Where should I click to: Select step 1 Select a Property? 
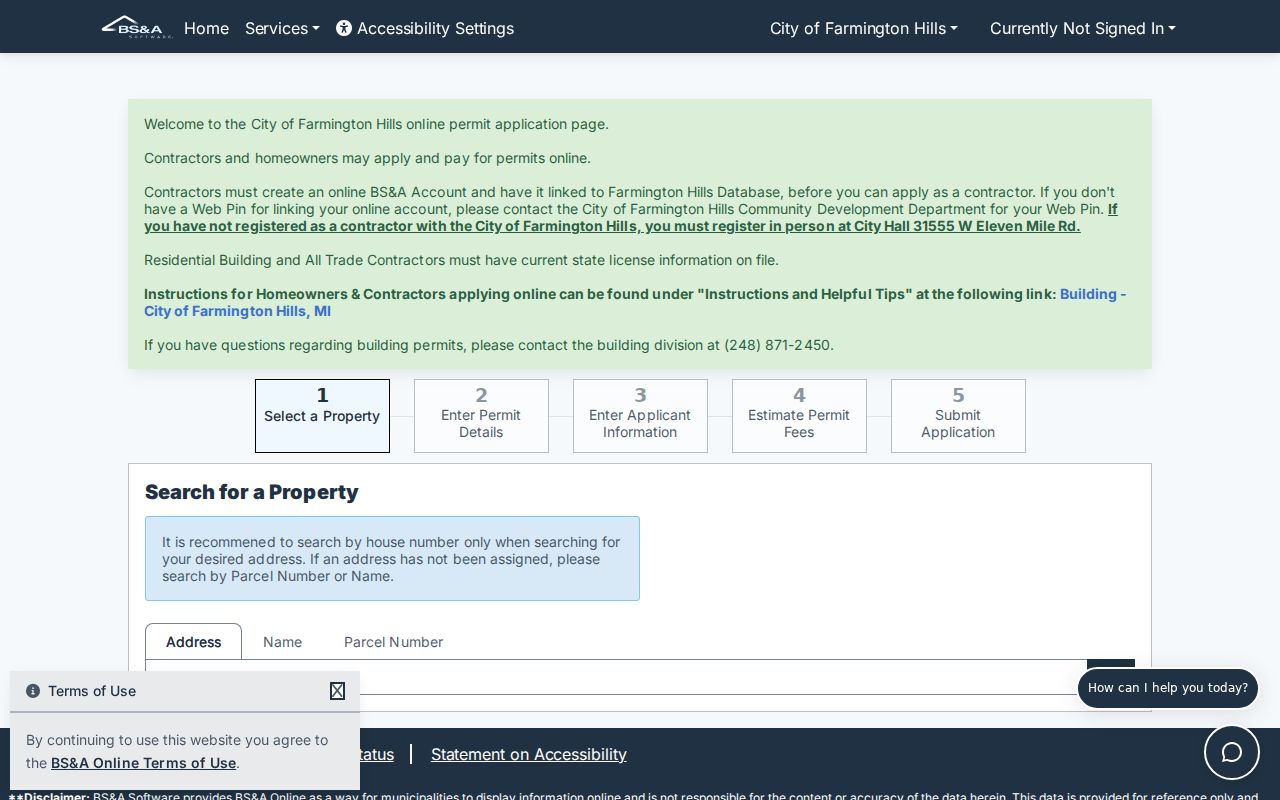coord(322,416)
